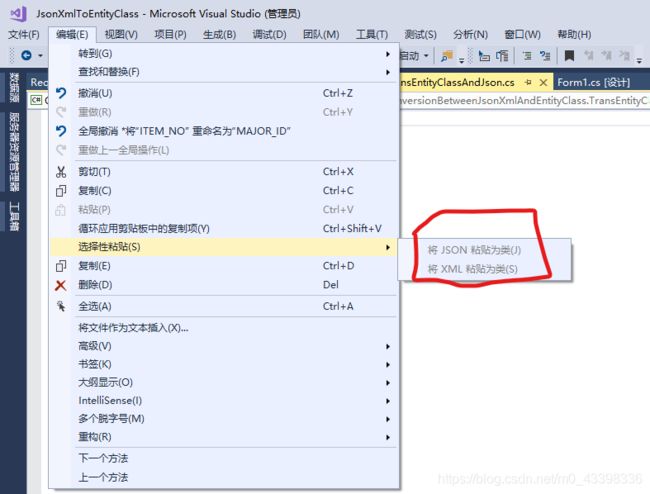This screenshot has height=494, width=650.
Task: Click the copy icon beside 复制(C)
Action: pos(61,191)
